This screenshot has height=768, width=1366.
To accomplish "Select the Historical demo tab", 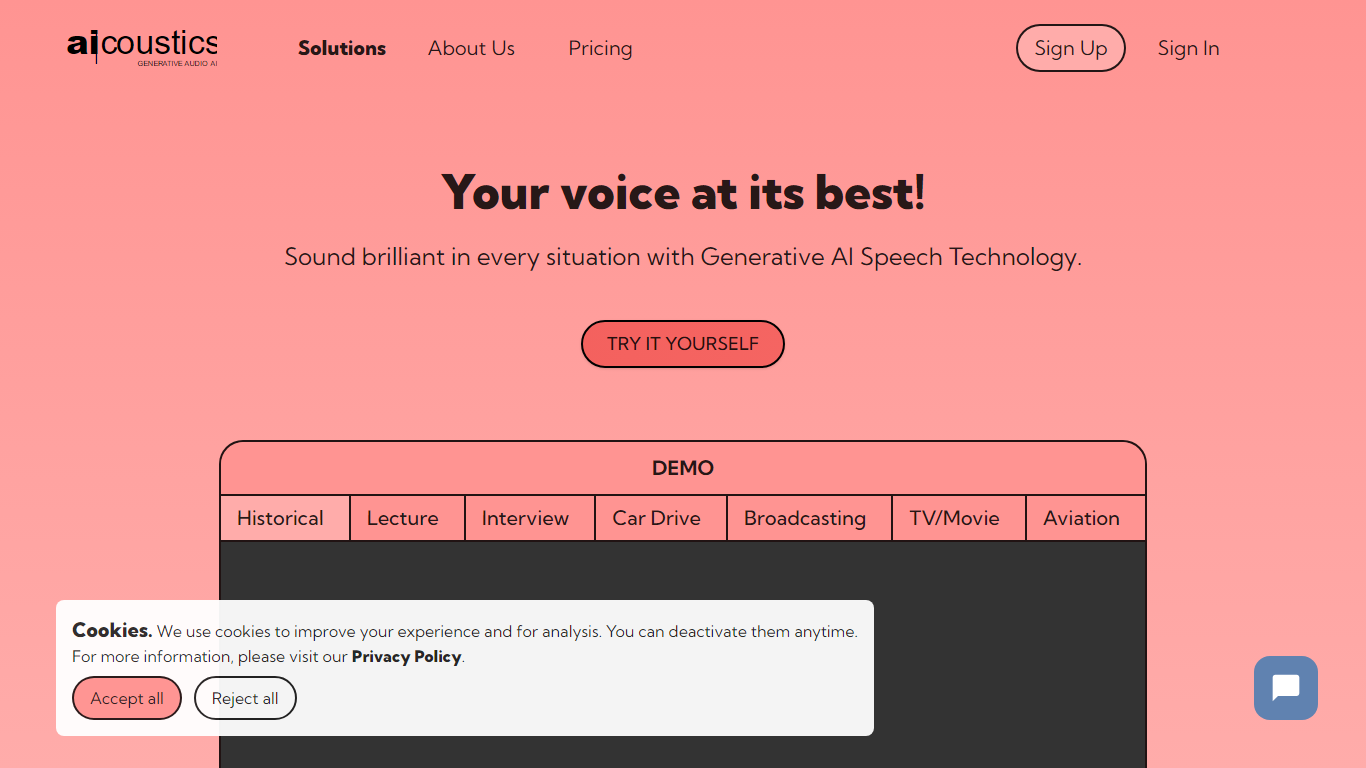I will (x=280, y=518).
